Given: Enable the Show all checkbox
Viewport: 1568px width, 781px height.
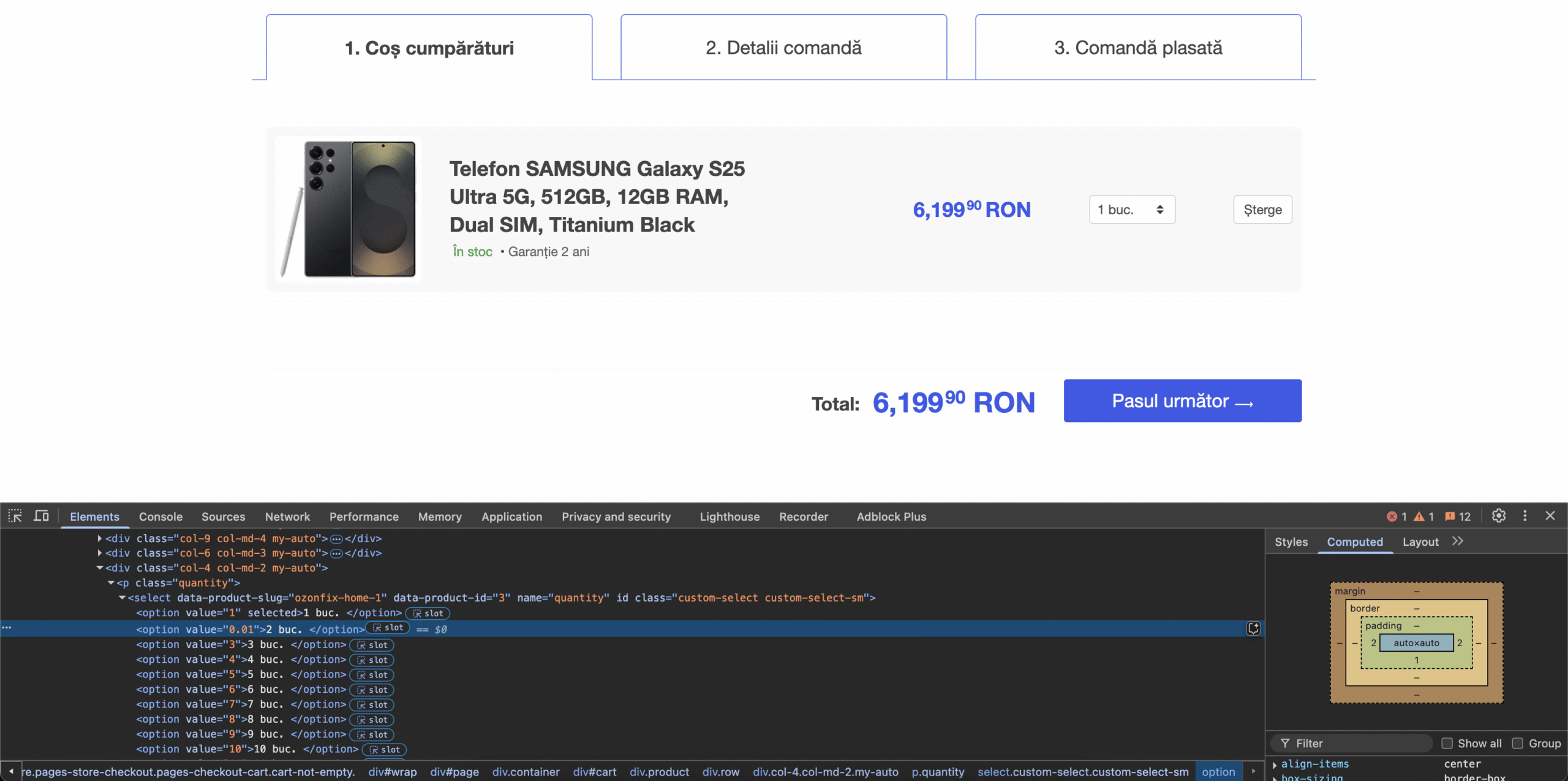Looking at the screenshot, I should tap(1447, 744).
